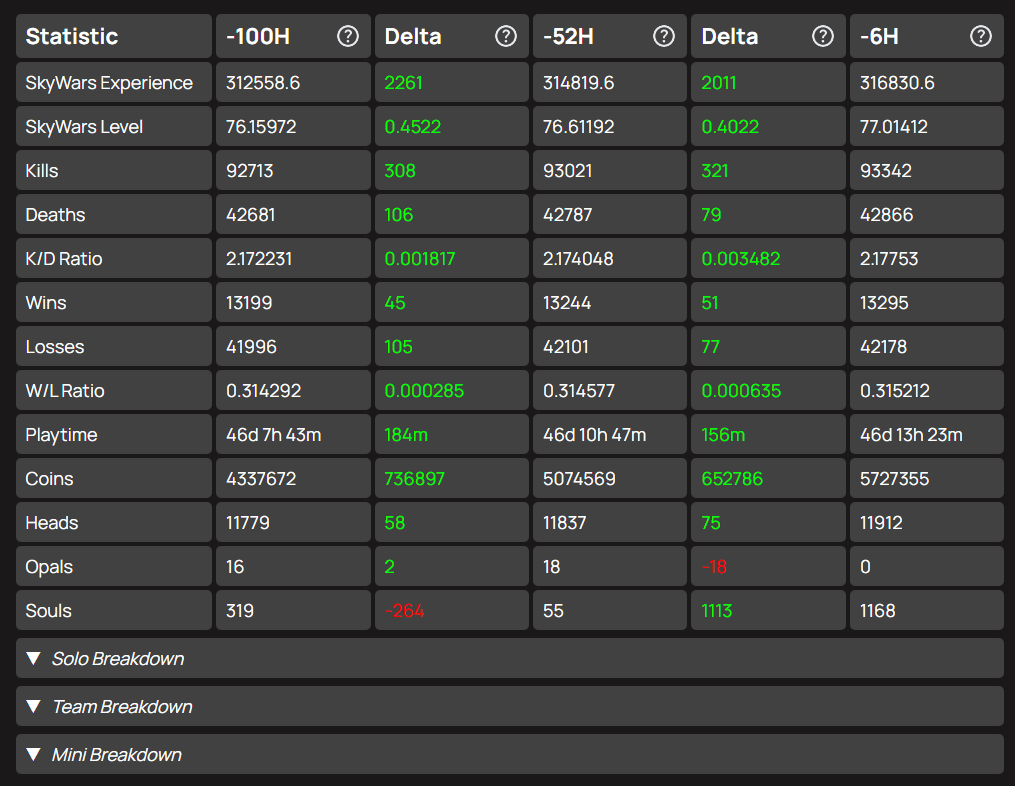Click the red -264 Souls delta
1015x786 pixels.
coord(404,611)
